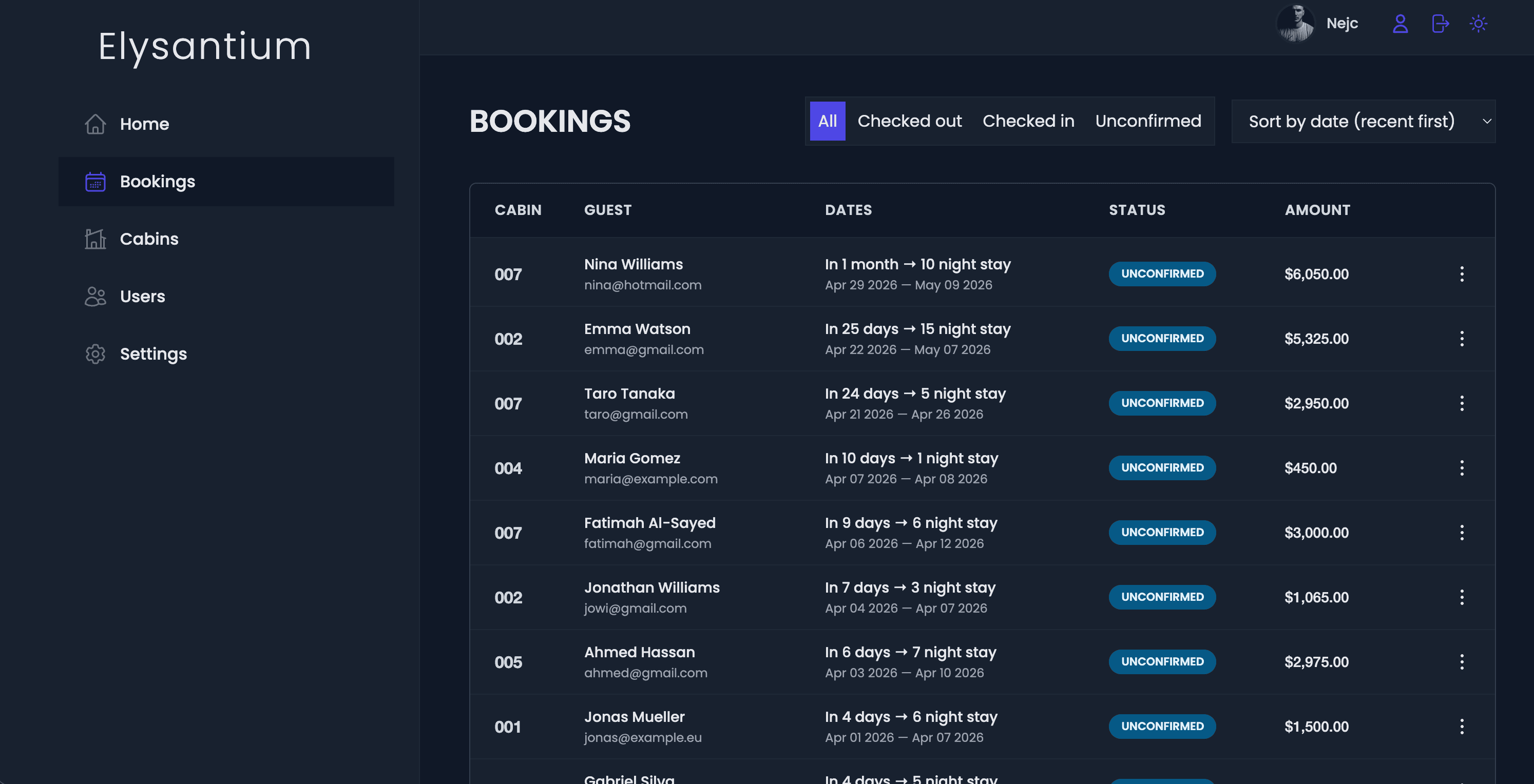Filter bookings by Checked out
Screen dimensions: 1534x784
tap(909, 121)
